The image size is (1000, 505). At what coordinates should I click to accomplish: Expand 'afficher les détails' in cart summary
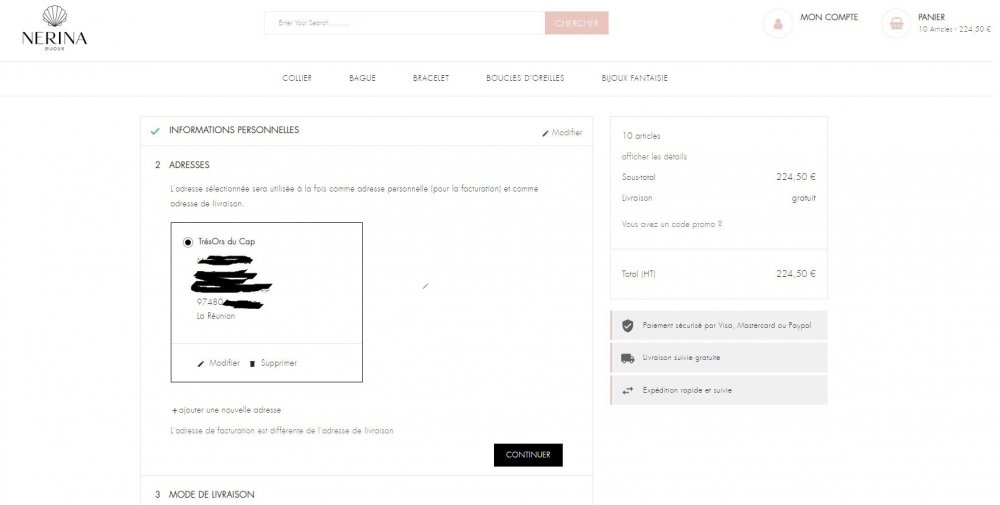click(x=654, y=156)
